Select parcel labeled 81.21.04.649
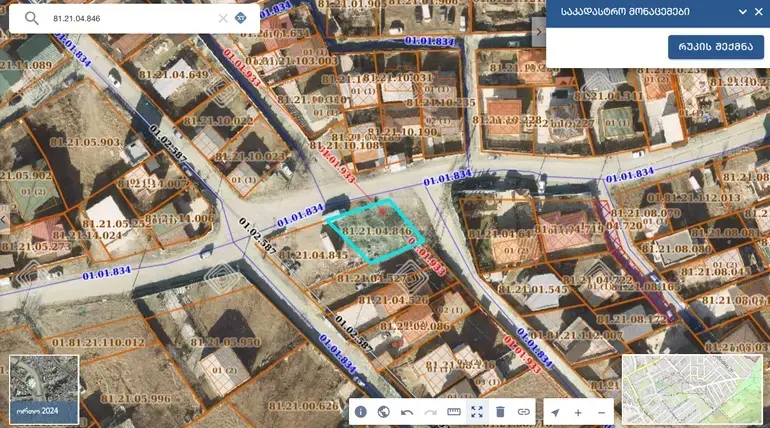Viewport: 770px width, 428px height. 173,75
